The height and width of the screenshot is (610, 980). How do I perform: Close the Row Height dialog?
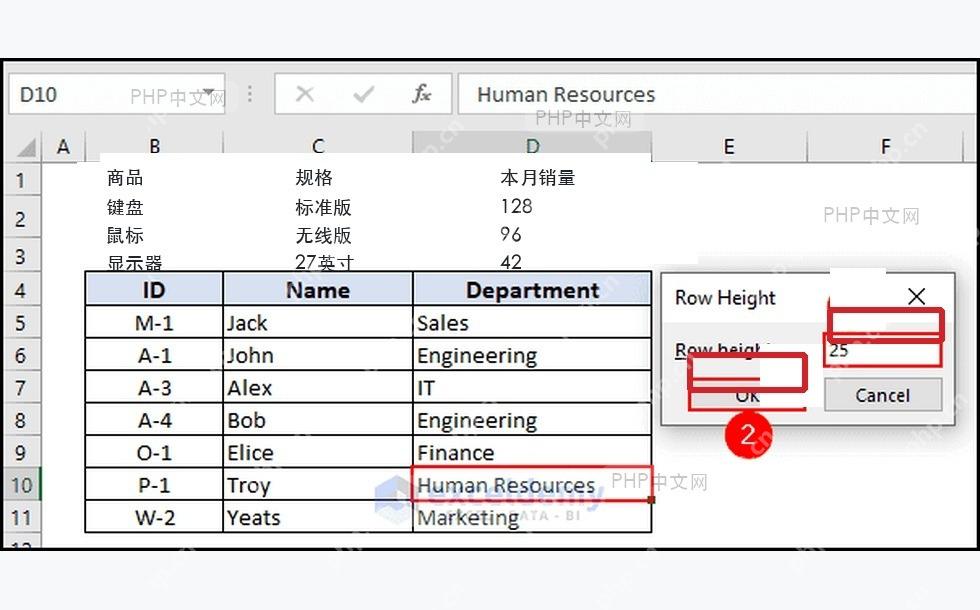click(x=916, y=296)
